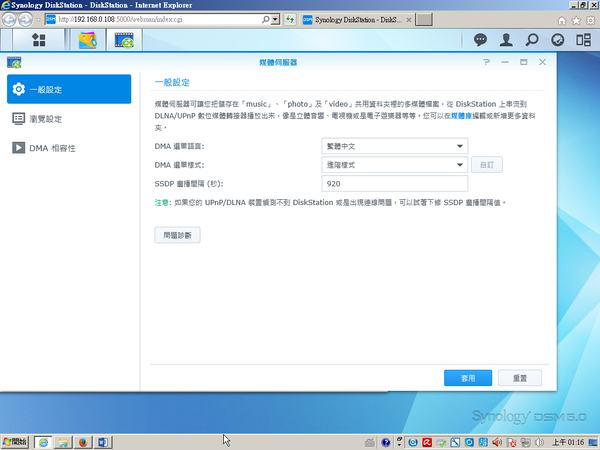Open the DMA 相容性 sidebar tab
This screenshot has width=600, height=450.
pyautogui.click(x=68, y=147)
